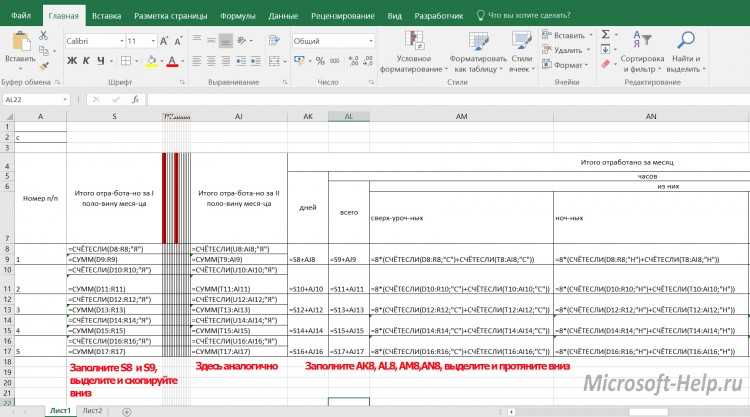The height and width of the screenshot is (417, 750).
Task: Add new sheet with plus icon
Action: click(x=127, y=412)
